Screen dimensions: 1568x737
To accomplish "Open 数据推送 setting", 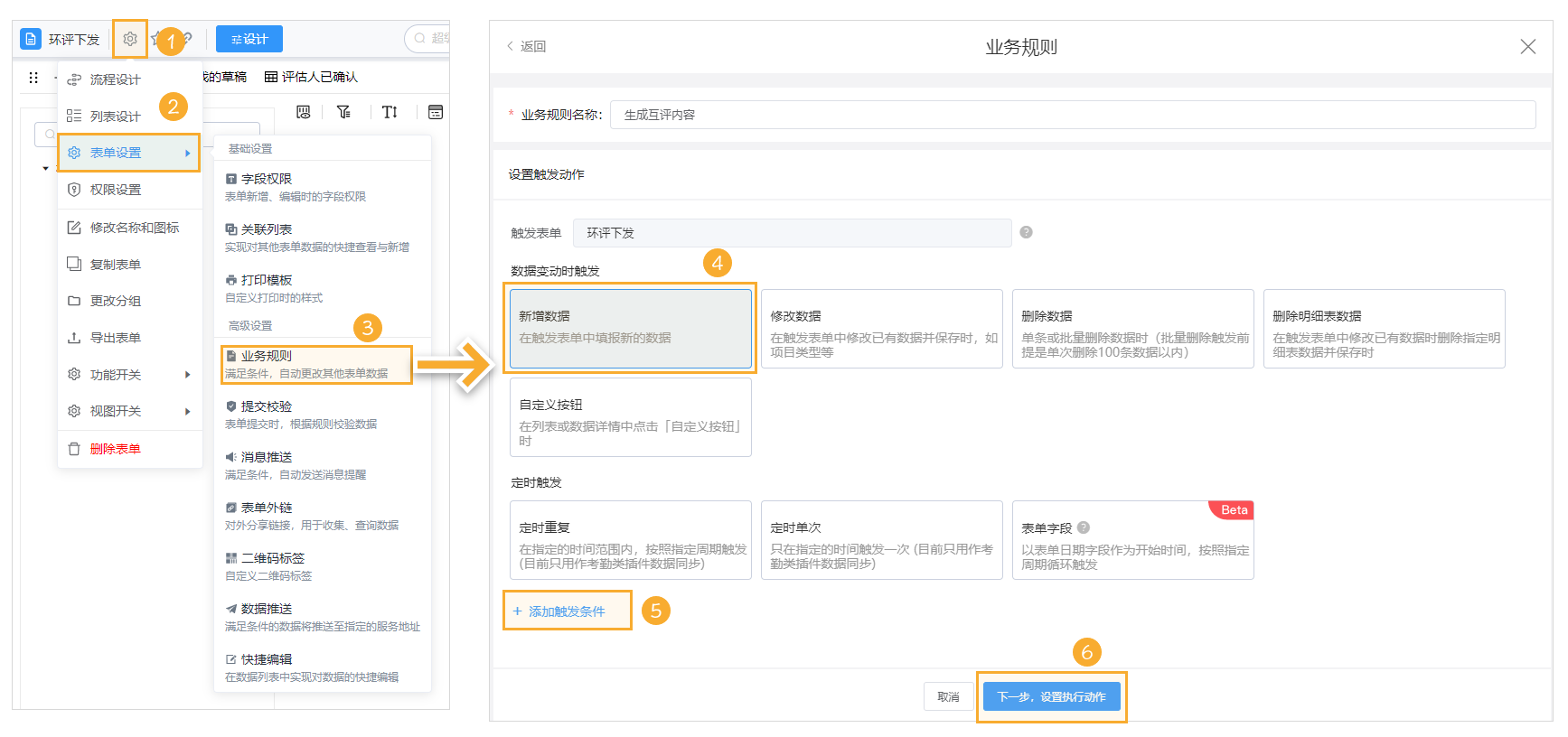I will point(322,617).
